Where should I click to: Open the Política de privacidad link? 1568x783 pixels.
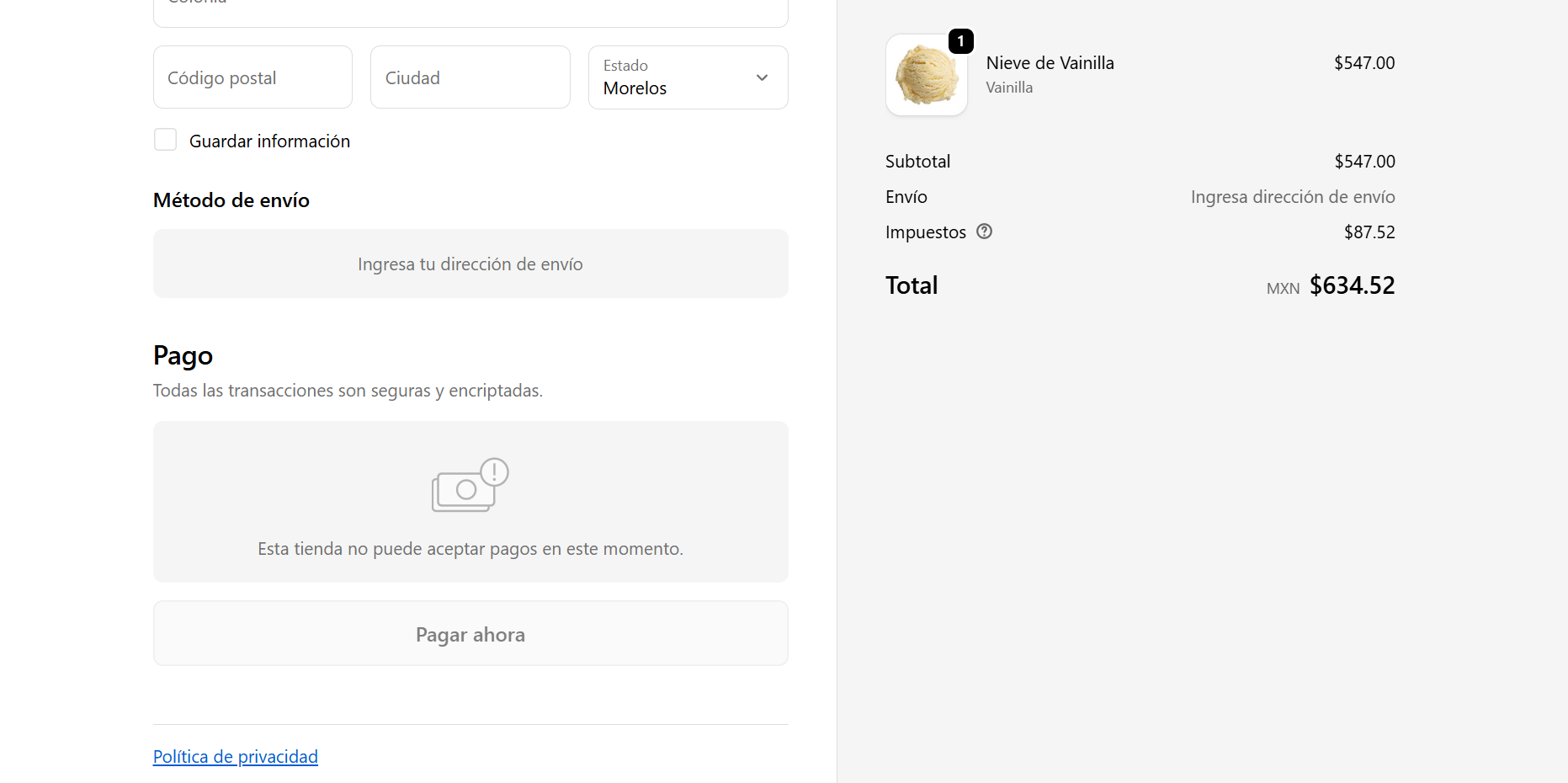pyautogui.click(x=236, y=756)
